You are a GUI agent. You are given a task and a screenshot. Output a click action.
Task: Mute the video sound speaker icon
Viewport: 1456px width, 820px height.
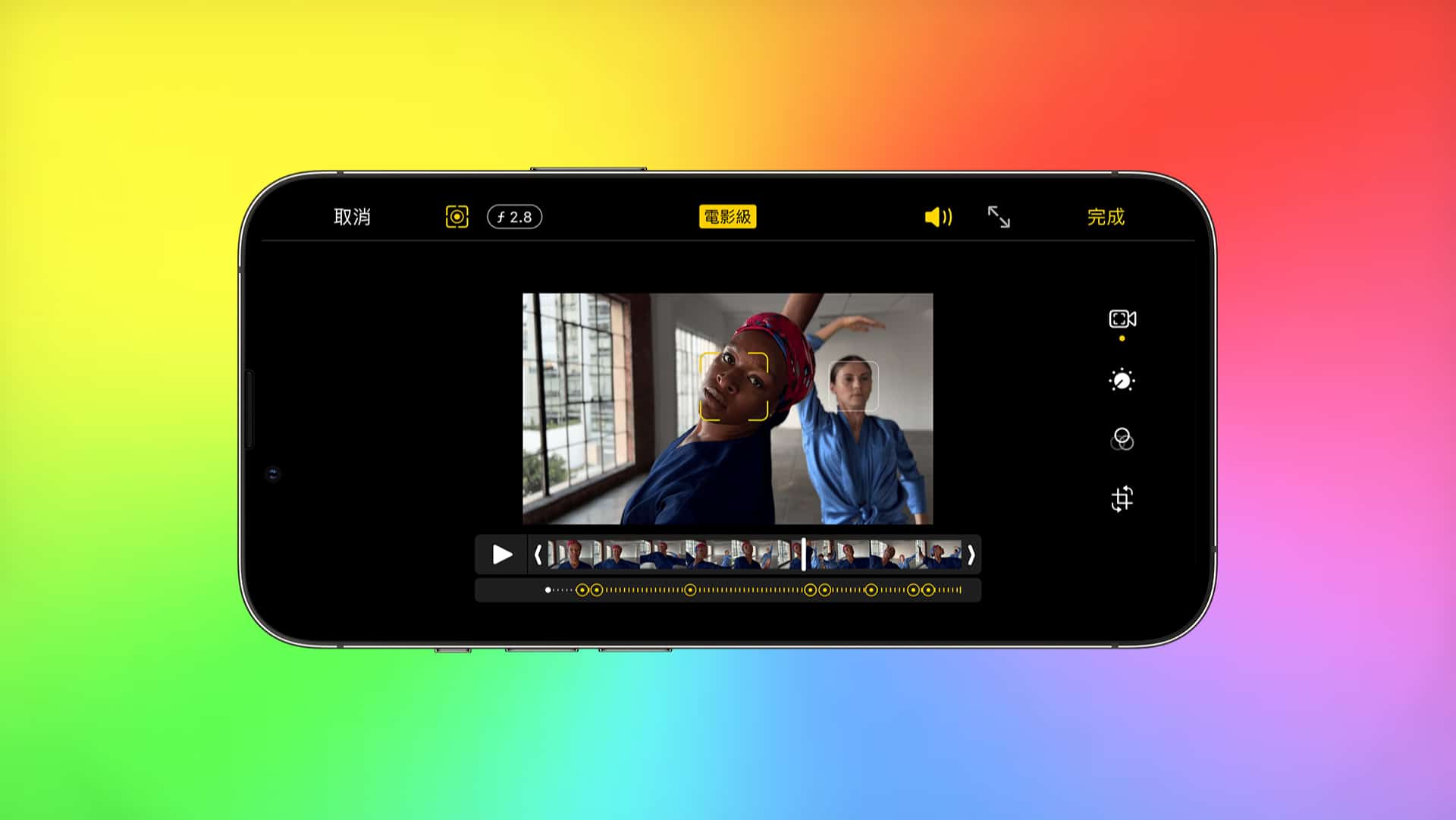pos(938,217)
